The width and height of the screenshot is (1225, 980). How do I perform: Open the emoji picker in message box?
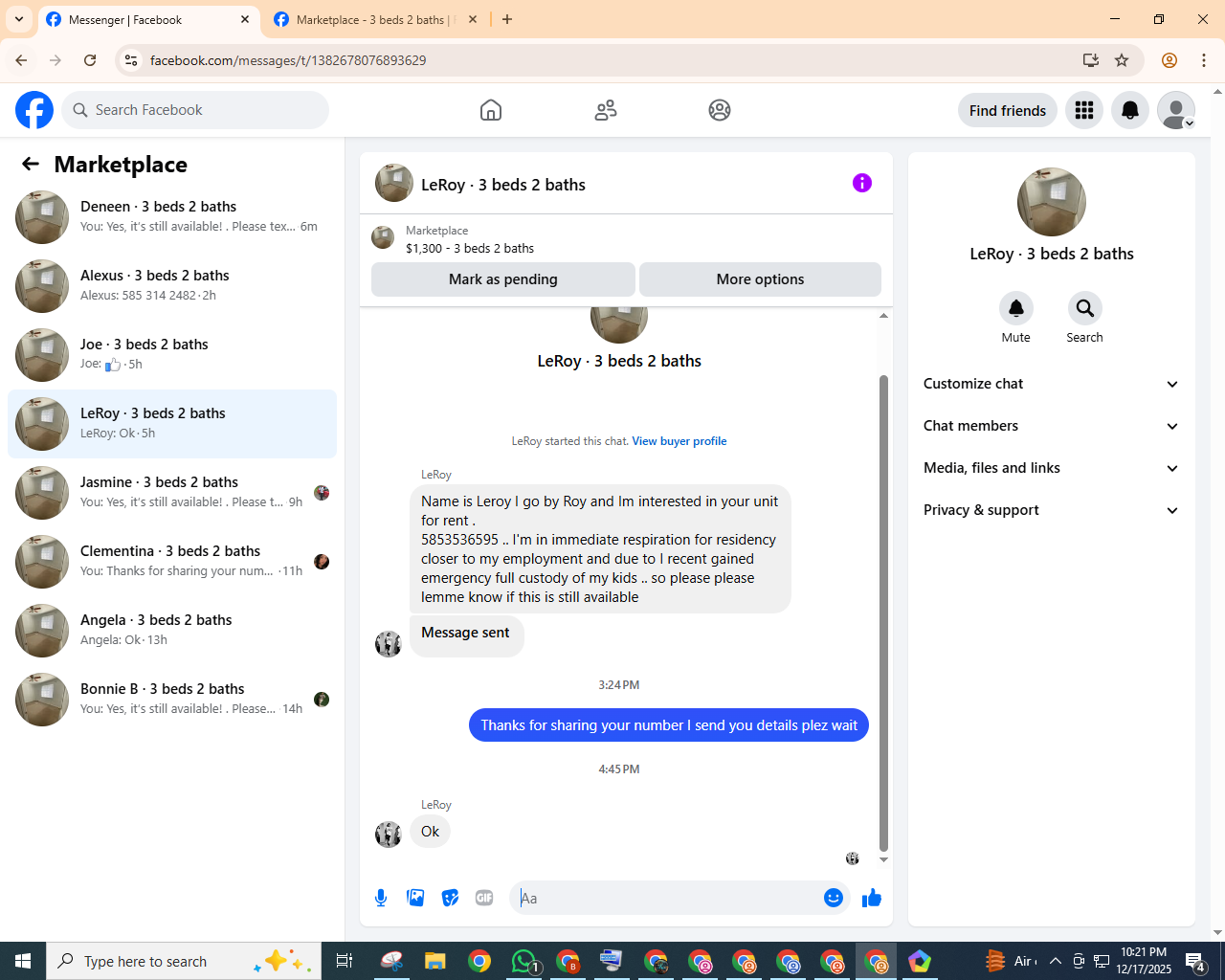[x=834, y=898]
